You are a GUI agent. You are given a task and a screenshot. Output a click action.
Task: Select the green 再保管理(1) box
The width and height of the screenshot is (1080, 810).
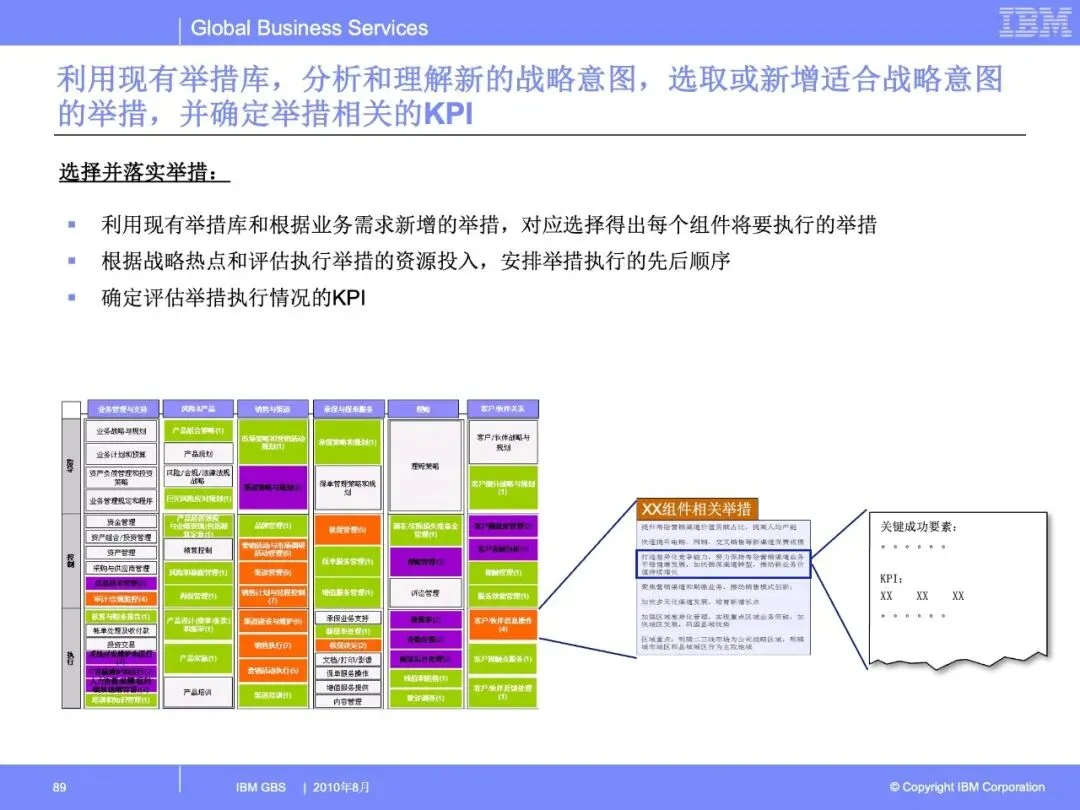198,596
